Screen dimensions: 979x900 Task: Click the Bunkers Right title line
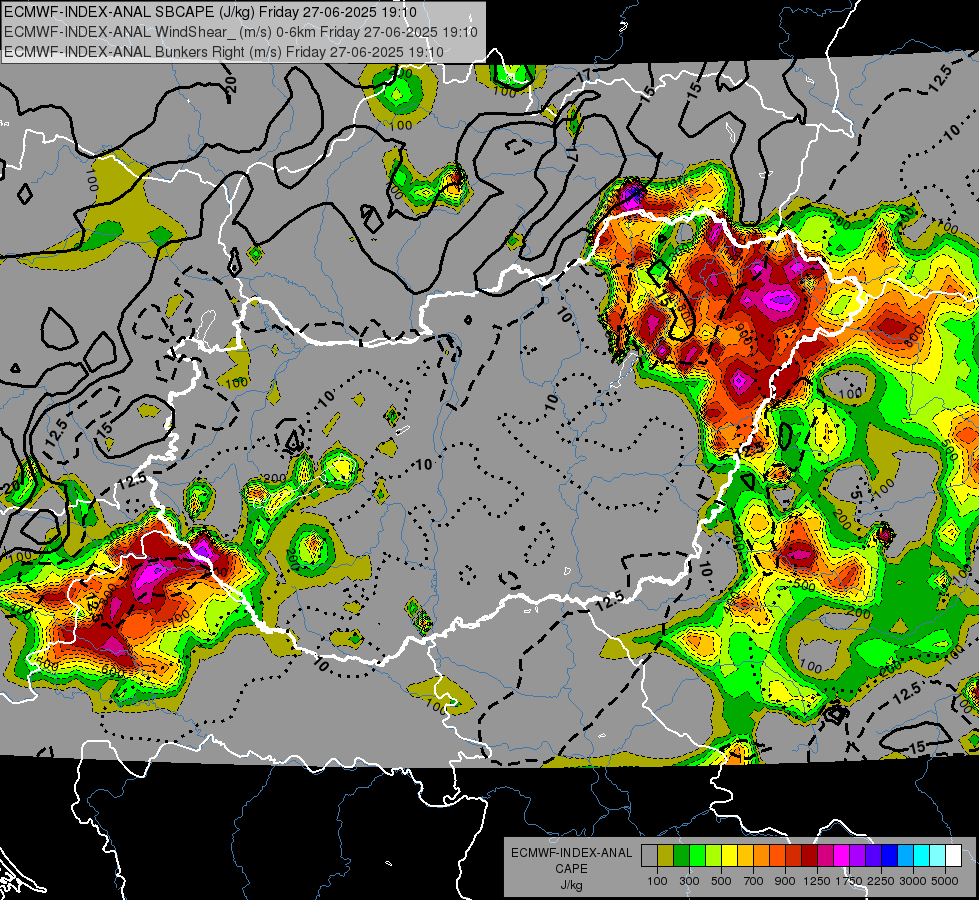pos(224,52)
